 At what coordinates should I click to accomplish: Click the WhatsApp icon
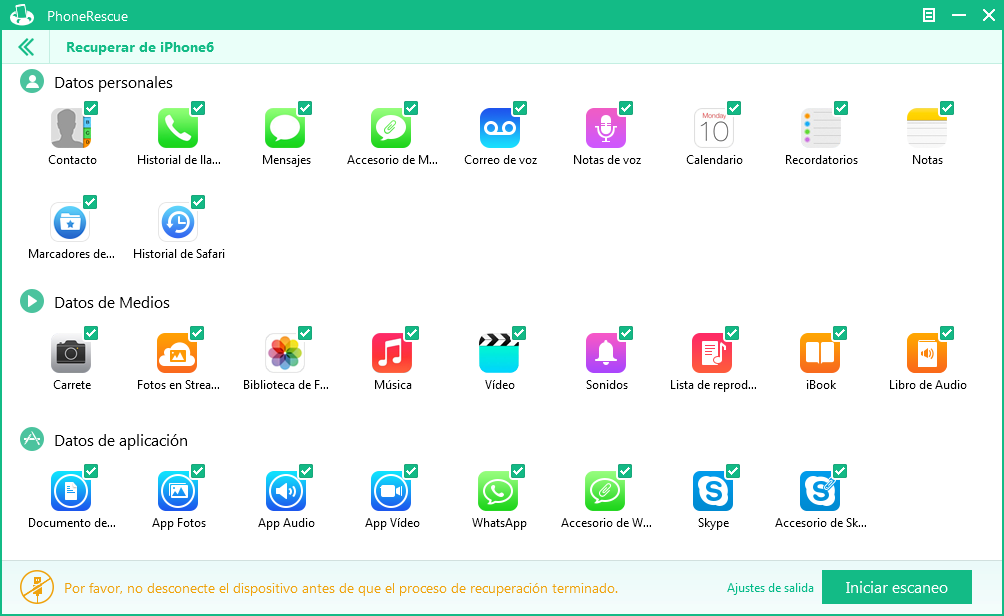pos(498,491)
